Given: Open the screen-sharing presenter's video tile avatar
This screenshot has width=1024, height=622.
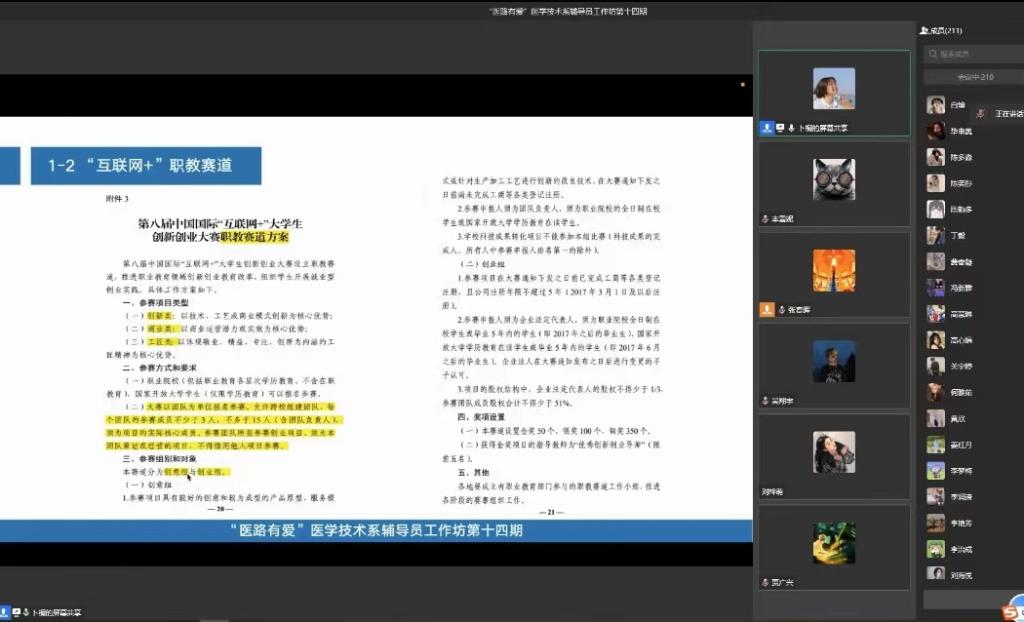Looking at the screenshot, I should coord(834,88).
